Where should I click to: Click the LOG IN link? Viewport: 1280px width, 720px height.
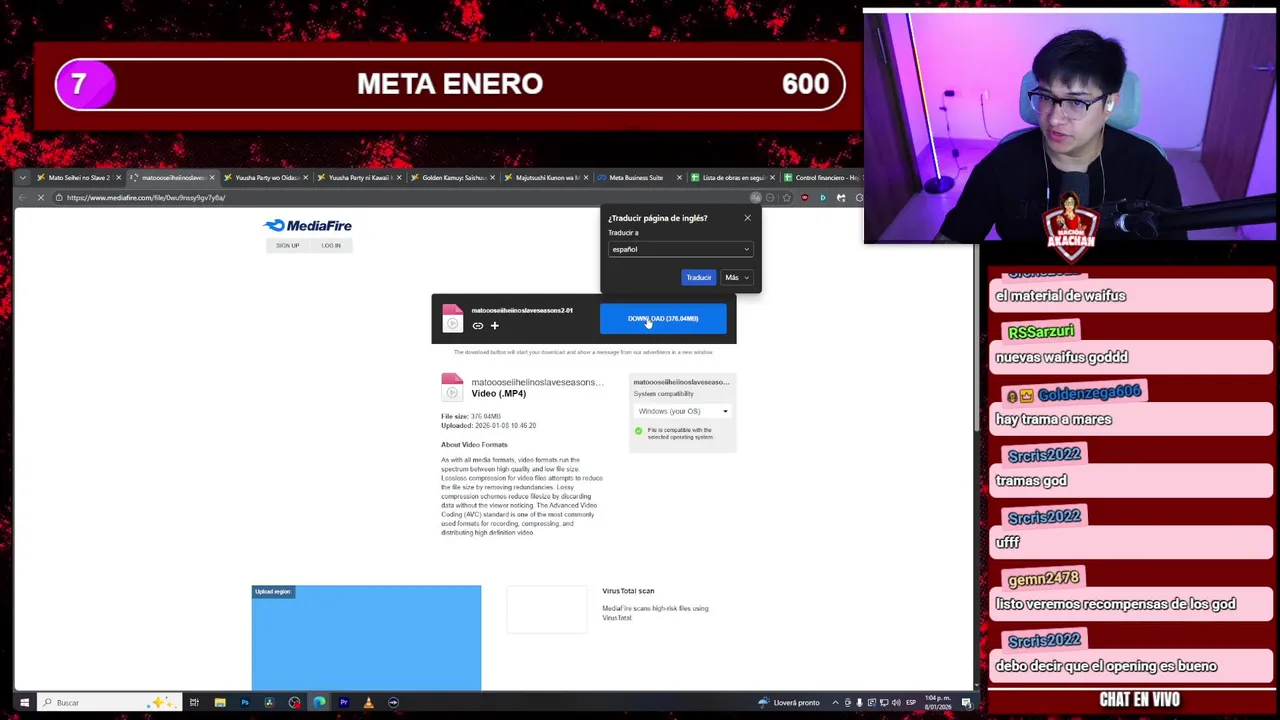(x=331, y=245)
